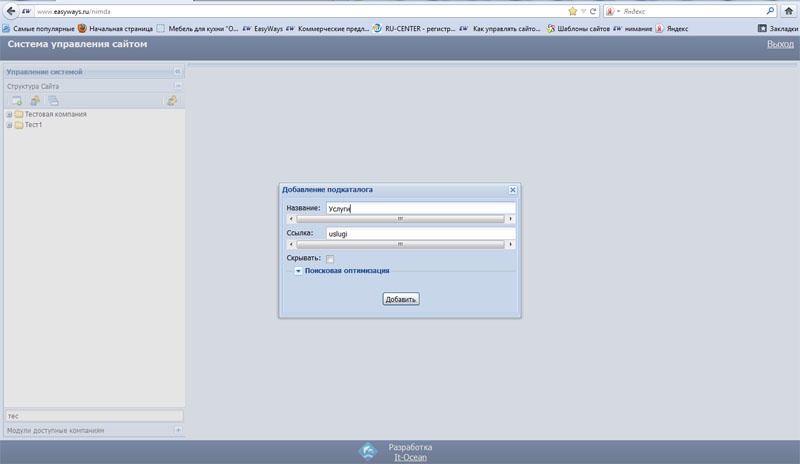Screen dimensions: 800x464
Task: Select the Тест1 folder
Action: coord(29,125)
